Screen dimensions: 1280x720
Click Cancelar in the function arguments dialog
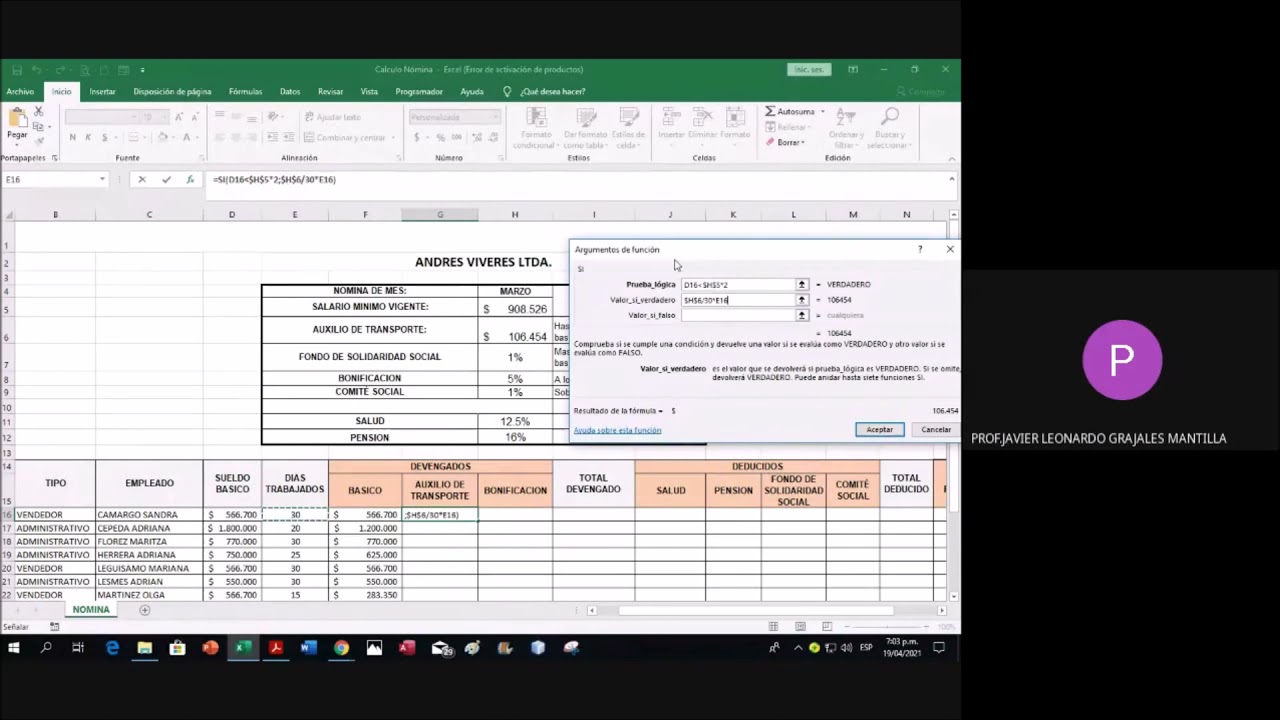tap(936, 430)
